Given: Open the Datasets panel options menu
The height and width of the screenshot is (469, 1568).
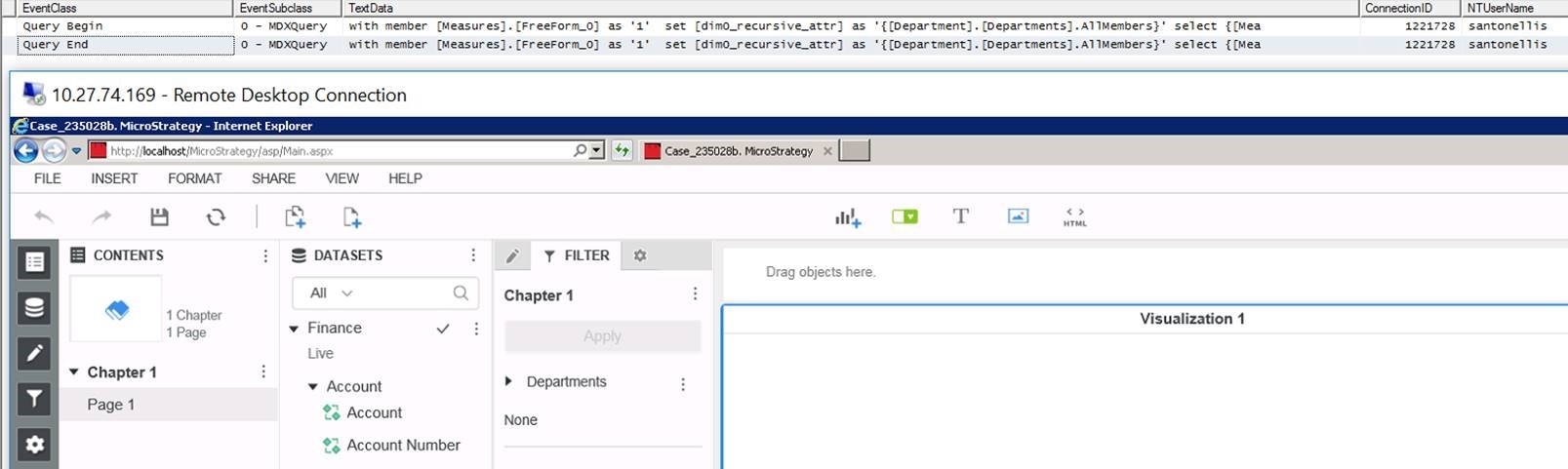Looking at the screenshot, I should click(x=473, y=255).
